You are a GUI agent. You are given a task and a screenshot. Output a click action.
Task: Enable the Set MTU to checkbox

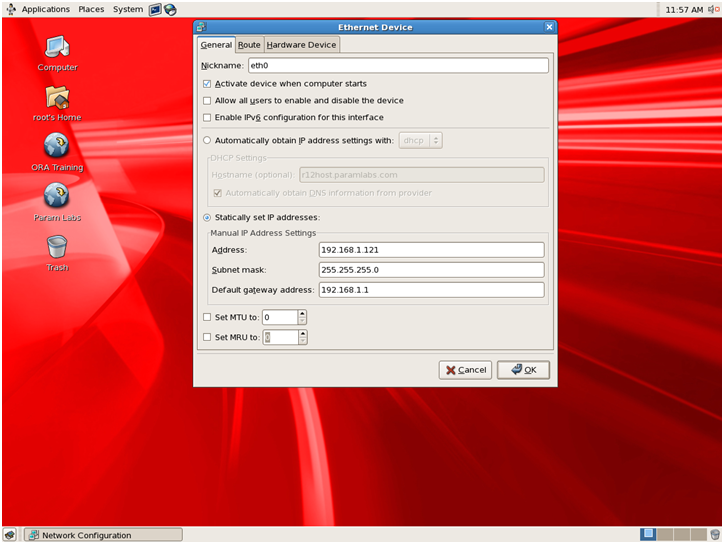(207, 317)
